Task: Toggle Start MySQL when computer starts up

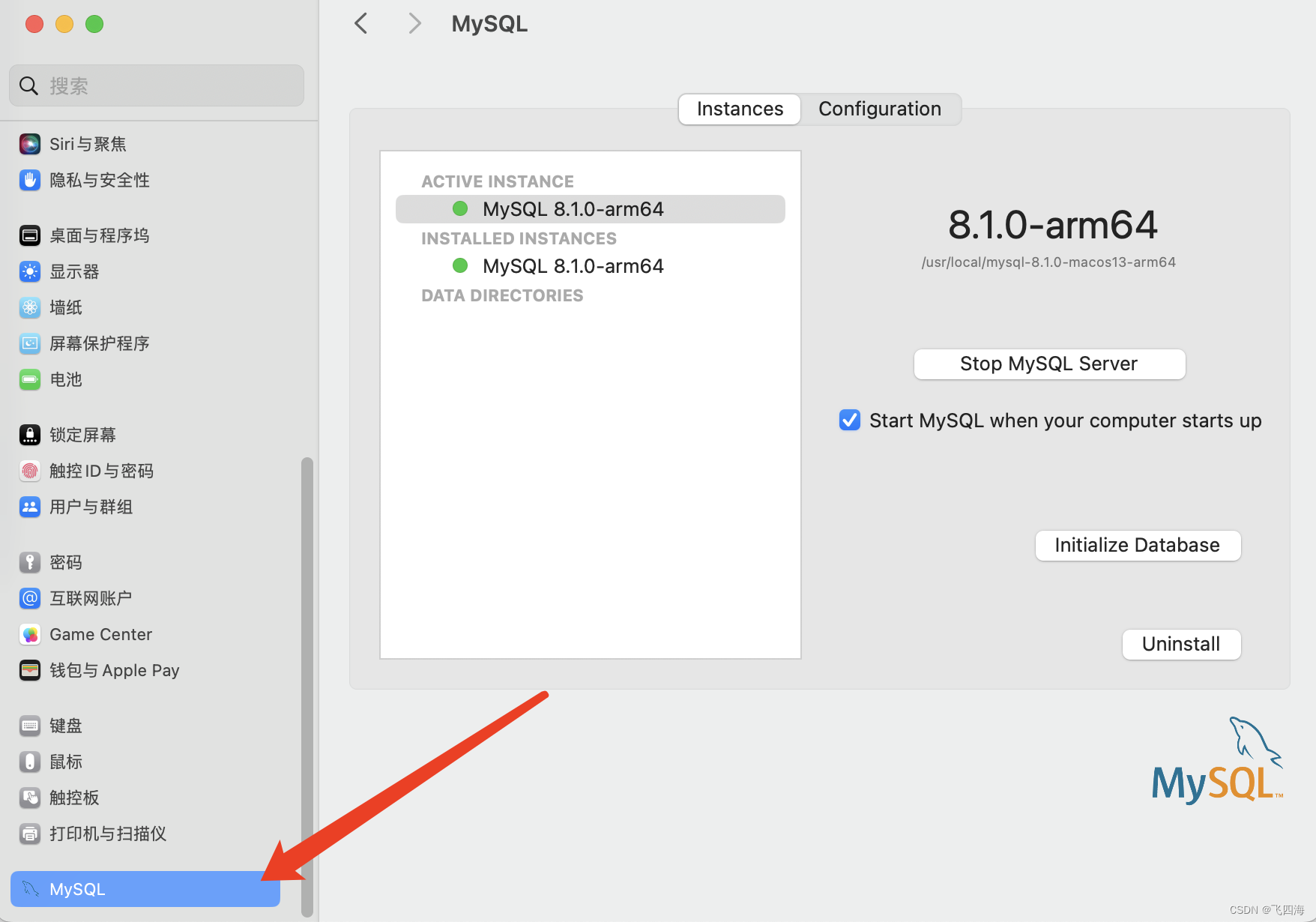Action: tap(850, 420)
